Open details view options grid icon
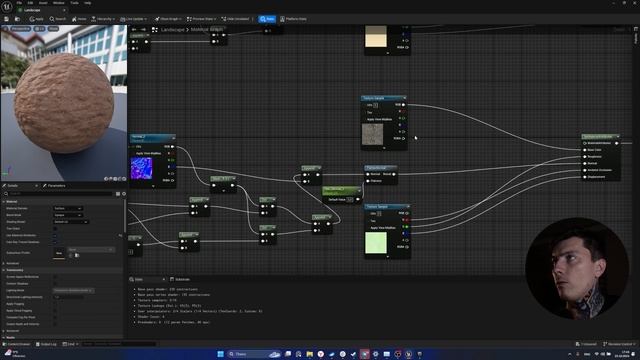The width and height of the screenshot is (640, 360). click(118, 193)
